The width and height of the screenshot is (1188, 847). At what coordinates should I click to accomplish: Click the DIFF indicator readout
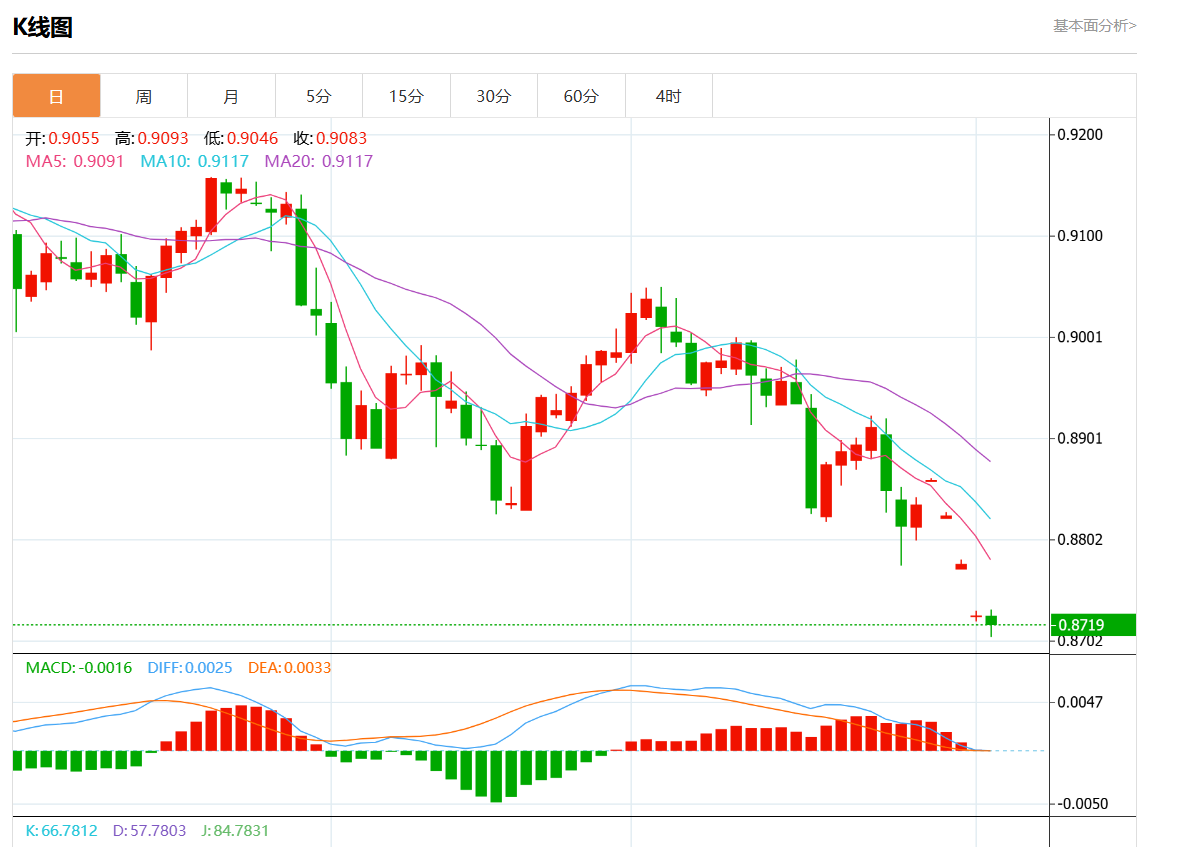(x=190, y=667)
